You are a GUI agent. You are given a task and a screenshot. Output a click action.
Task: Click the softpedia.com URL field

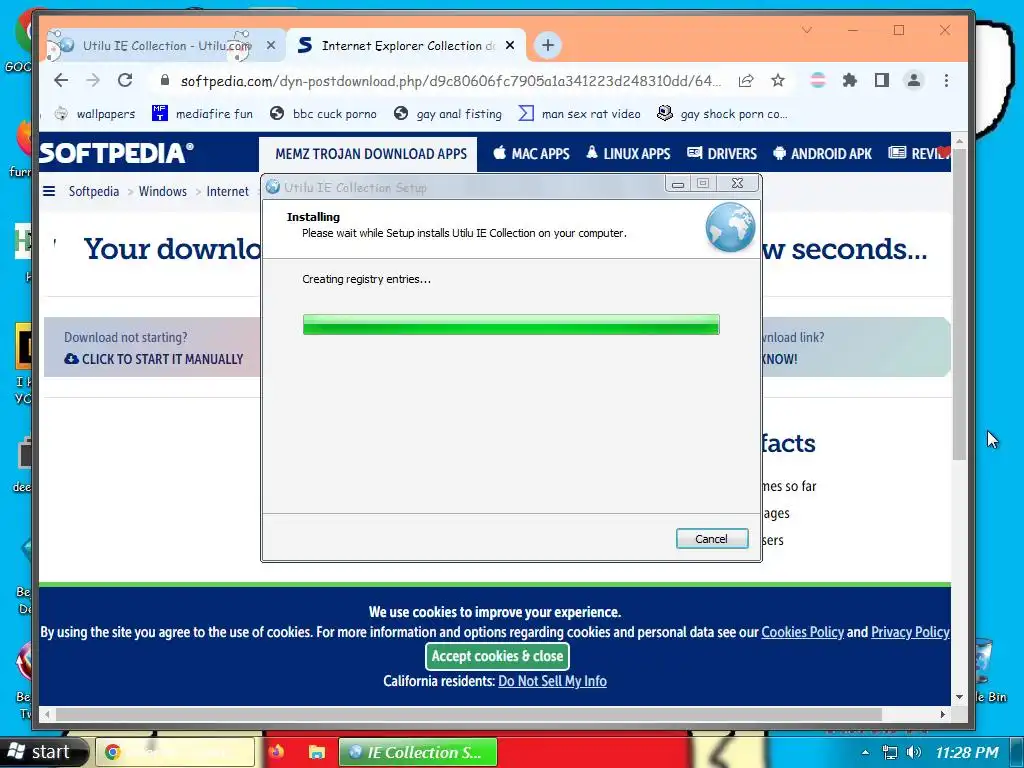coord(451,81)
